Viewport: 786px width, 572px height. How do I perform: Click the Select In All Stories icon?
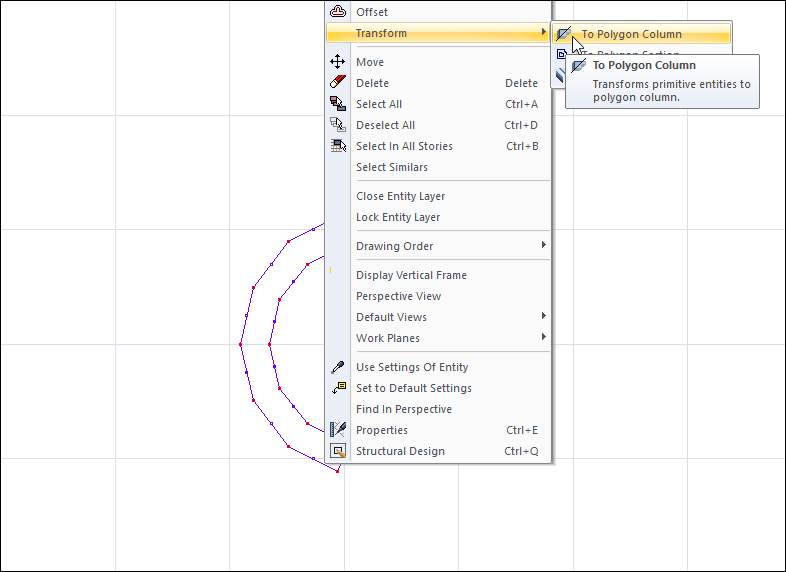pyautogui.click(x=338, y=146)
